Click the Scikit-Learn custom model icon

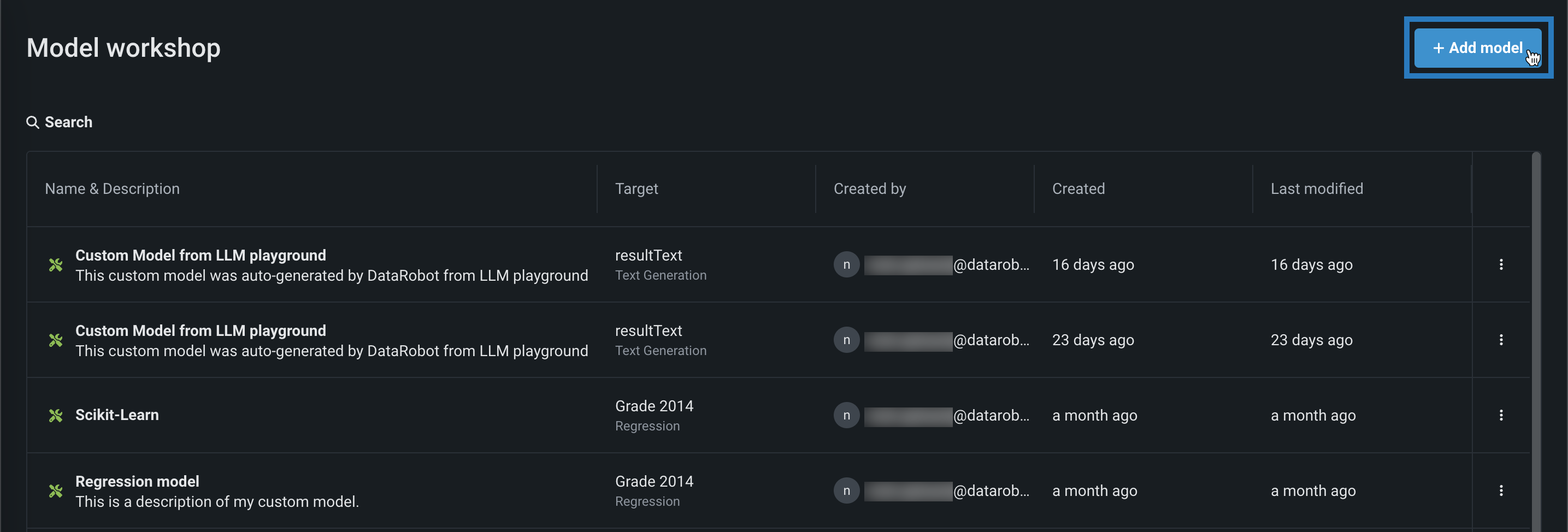pos(55,415)
